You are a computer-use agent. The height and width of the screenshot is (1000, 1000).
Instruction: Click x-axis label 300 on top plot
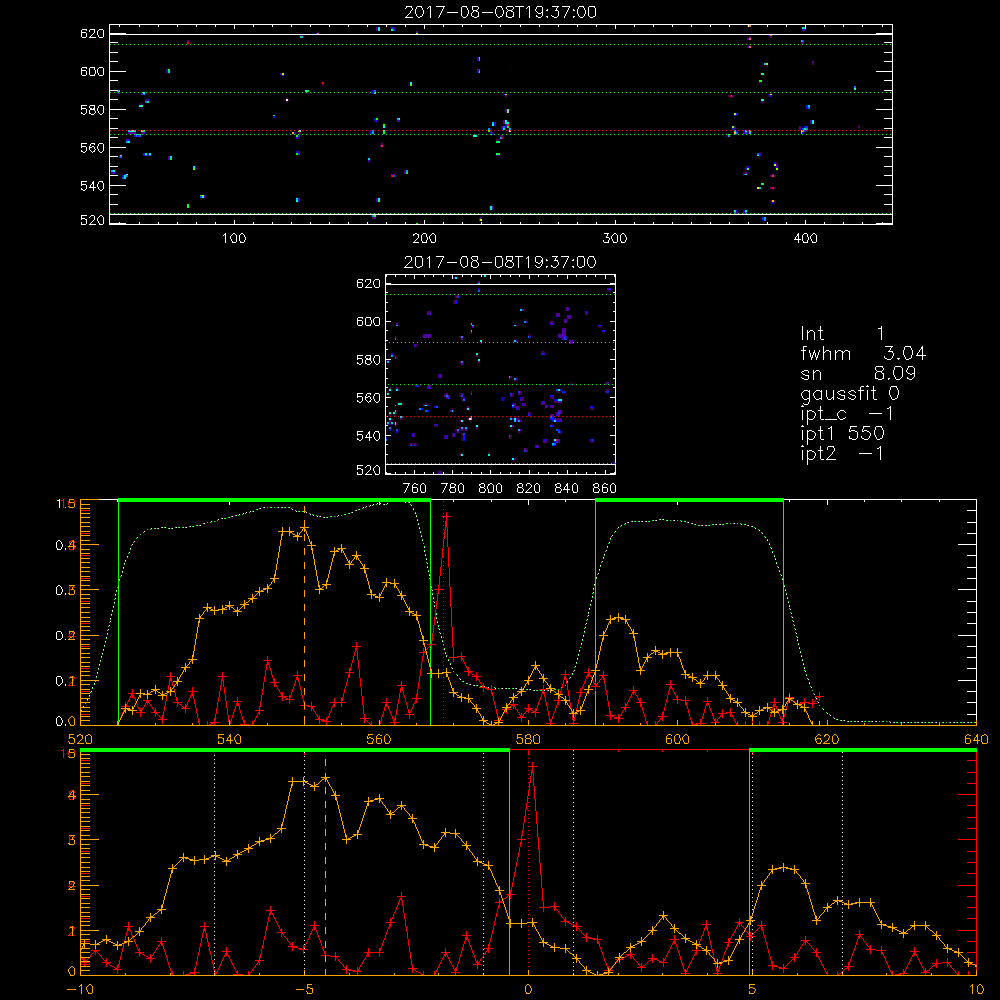(615, 239)
